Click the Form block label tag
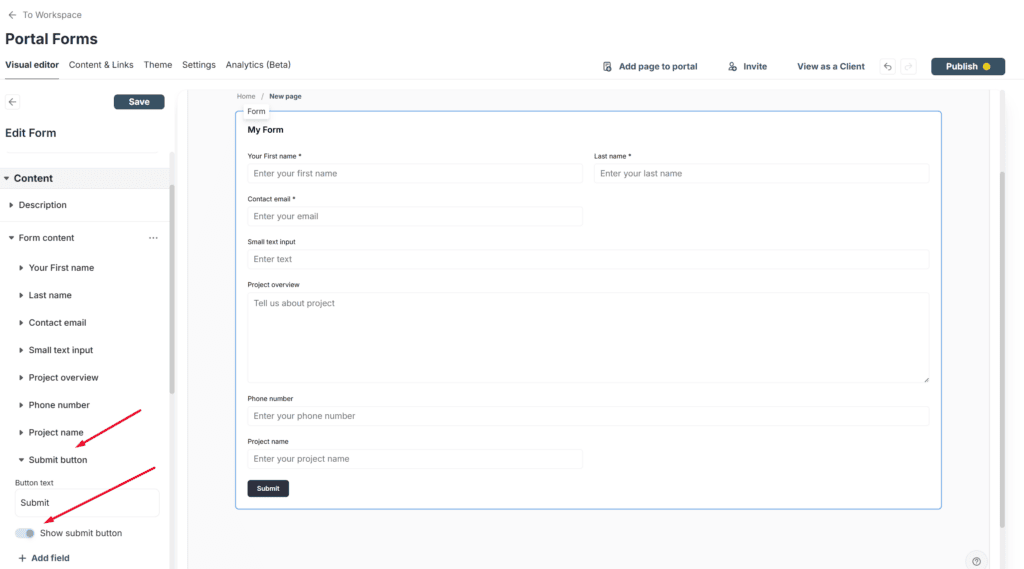1024x569 pixels. 256,112
